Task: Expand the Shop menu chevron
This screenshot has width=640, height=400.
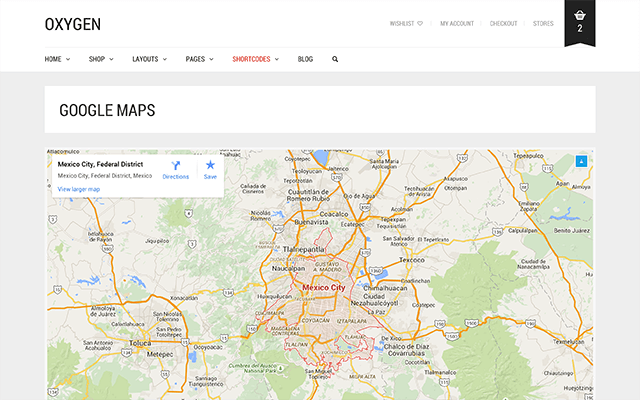Action: (111, 59)
